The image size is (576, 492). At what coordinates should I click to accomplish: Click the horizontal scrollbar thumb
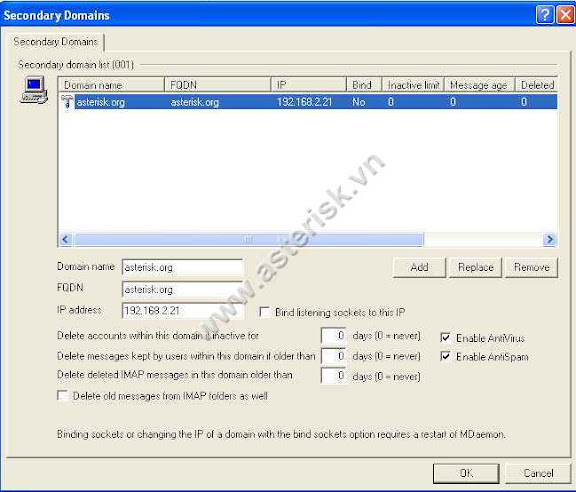click(248, 240)
